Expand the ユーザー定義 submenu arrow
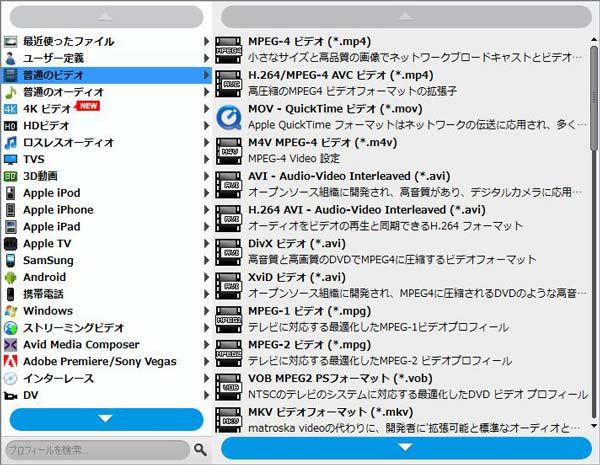Screen dimensions: 600x465 click(206, 58)
